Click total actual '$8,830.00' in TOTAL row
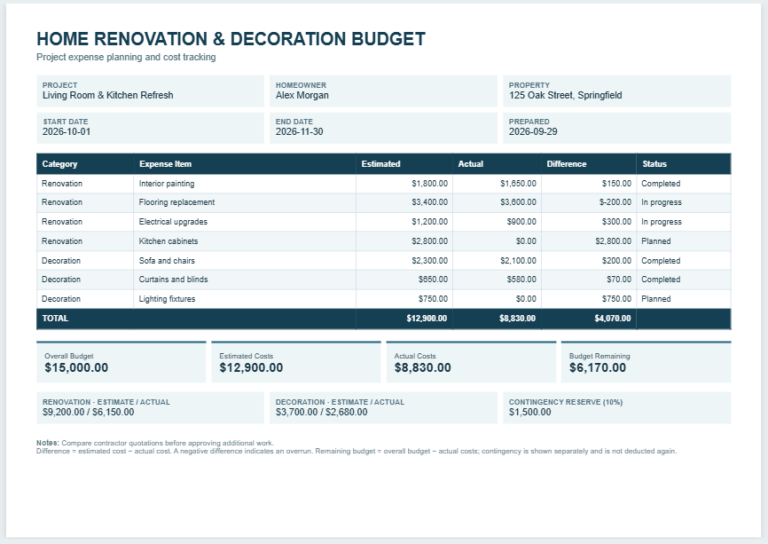Viewport: 768px width, 544px height. pos(517,319)
